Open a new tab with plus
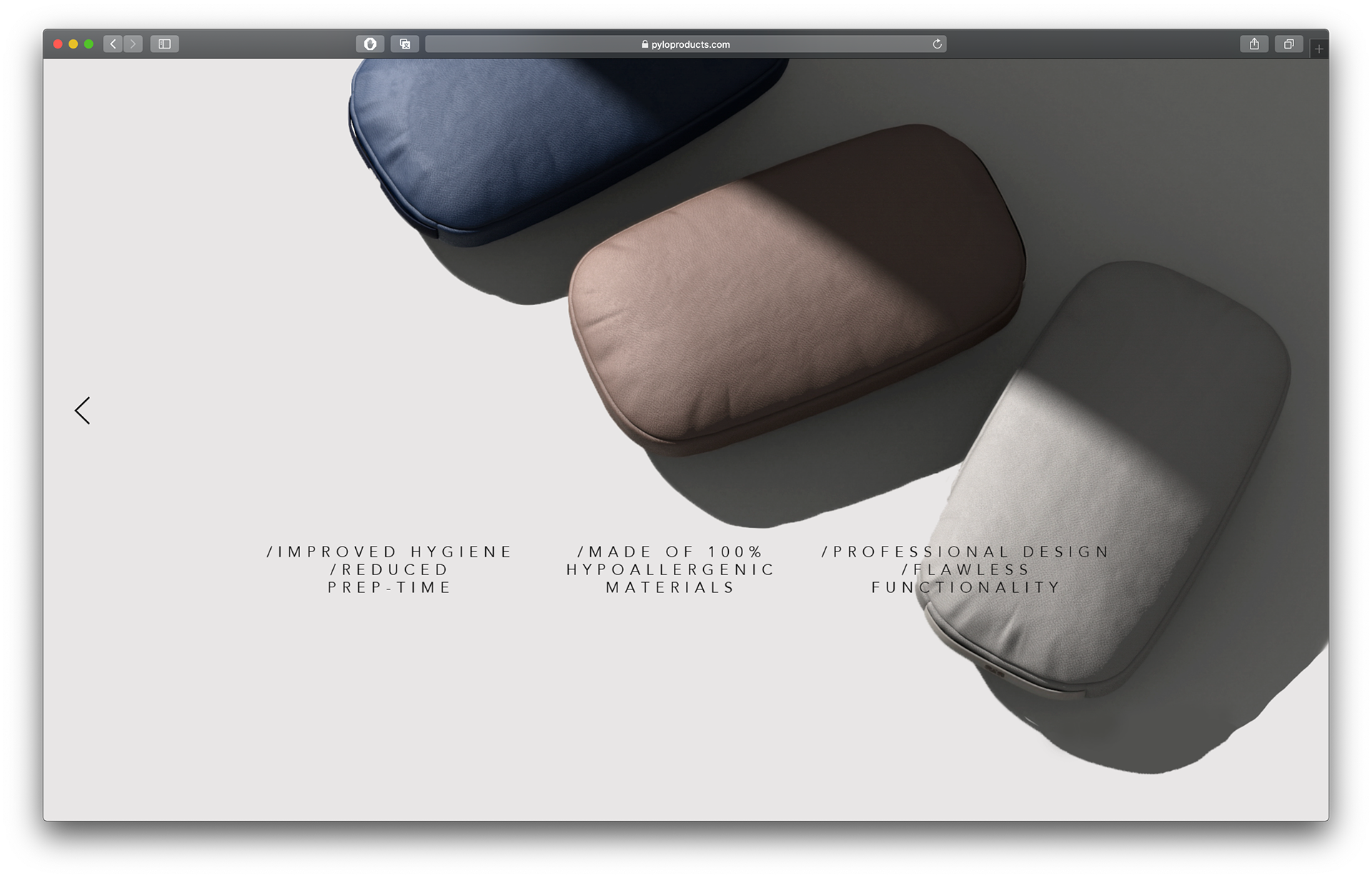 point(1318,49)
